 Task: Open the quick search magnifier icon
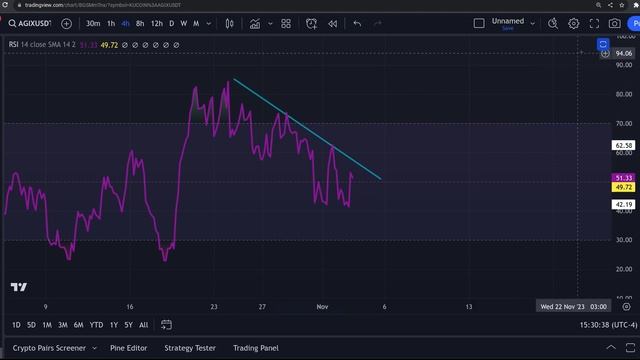553,24
